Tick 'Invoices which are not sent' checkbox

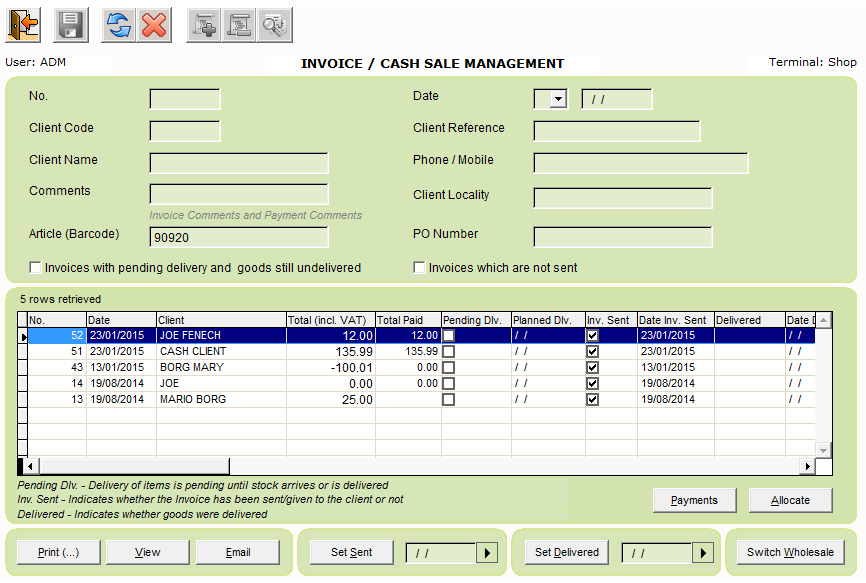pos(420,268)
